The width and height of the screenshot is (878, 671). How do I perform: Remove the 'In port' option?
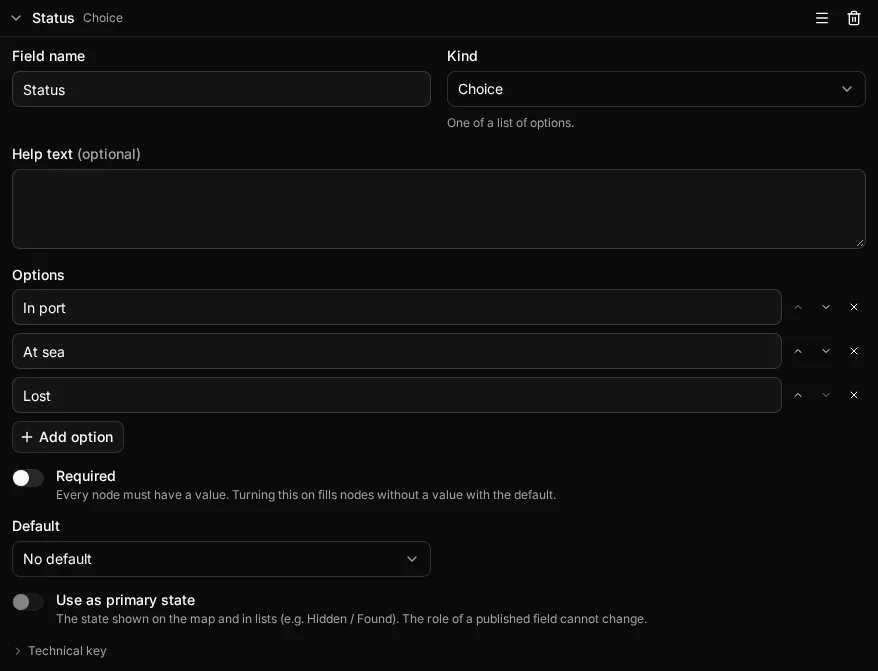click(x=853, y=307)
